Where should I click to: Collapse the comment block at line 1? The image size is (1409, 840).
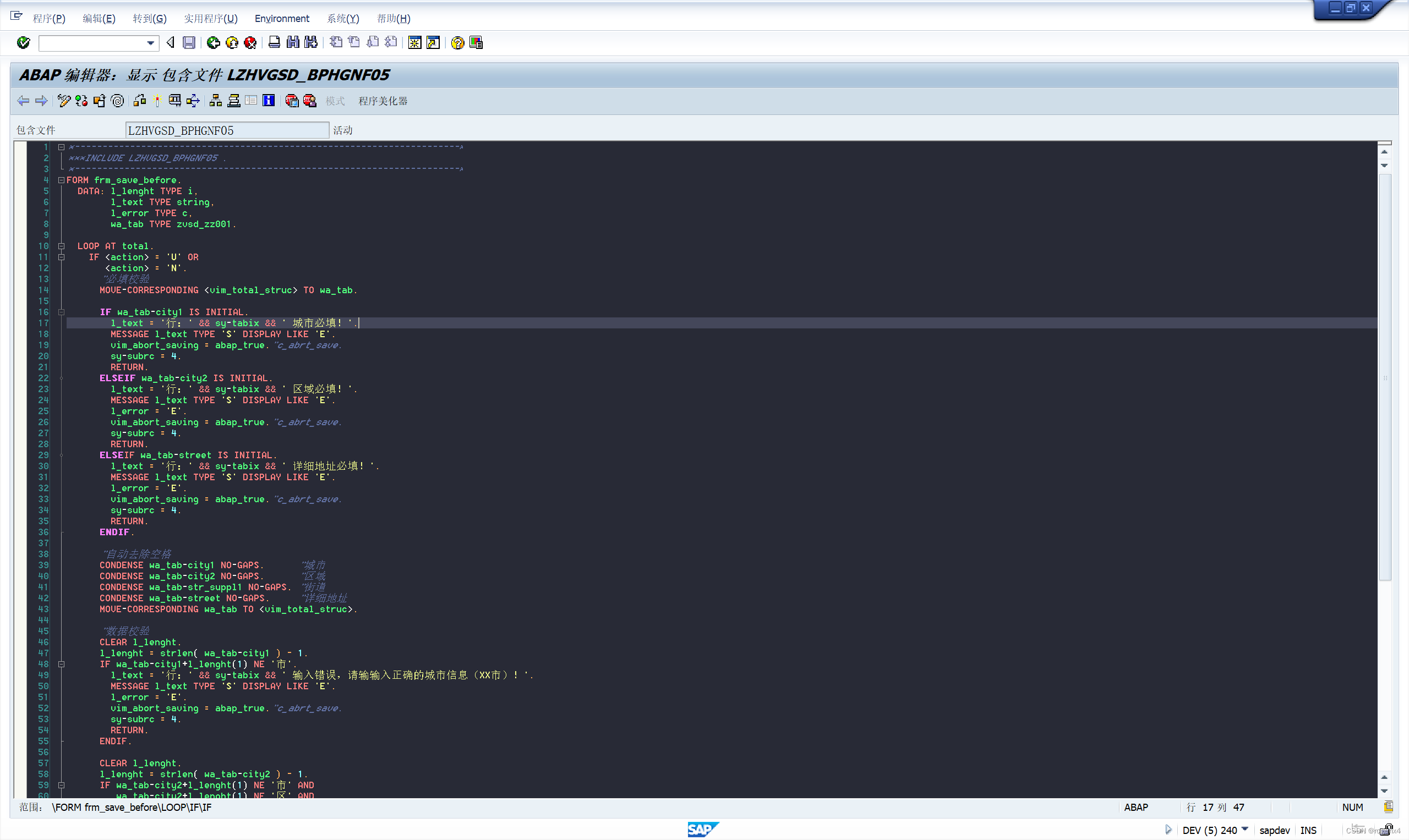coord(61,147)
